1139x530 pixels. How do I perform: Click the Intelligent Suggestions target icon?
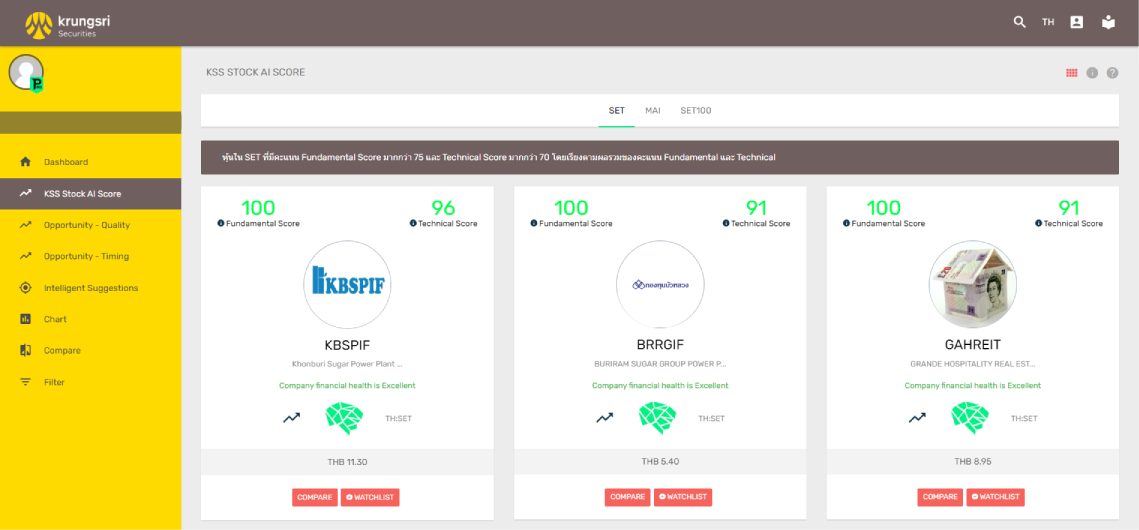click(x=25, y=288)
